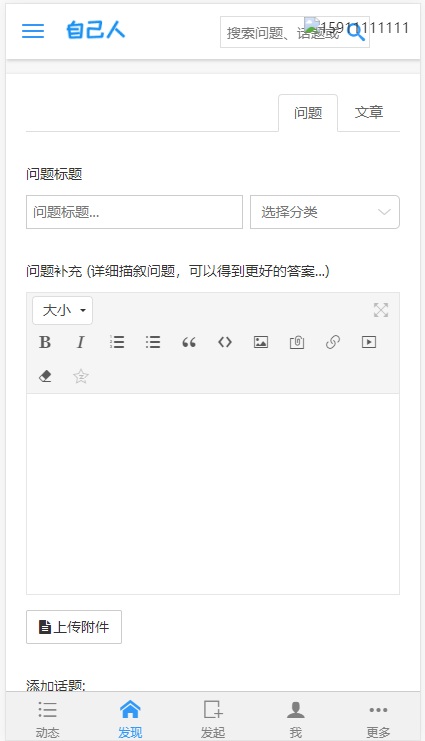
Task: Insert a video
Action: click(x=369, y=342)
